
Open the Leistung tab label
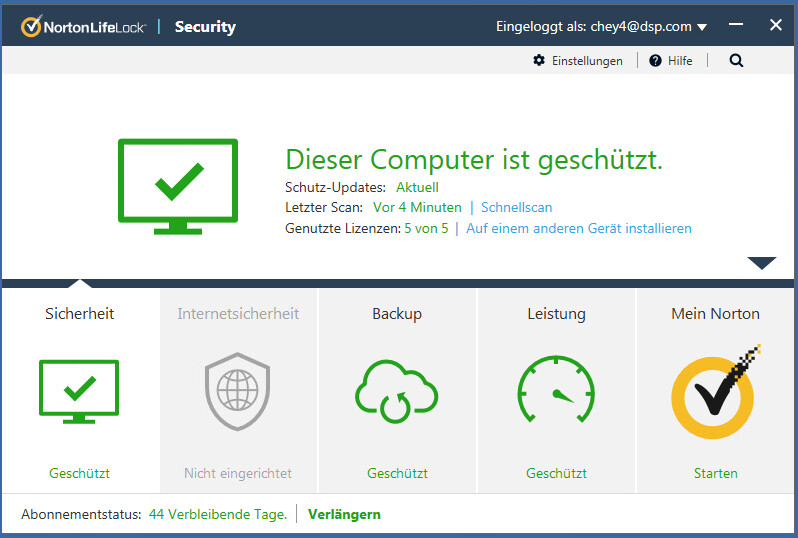coord(556,314)
